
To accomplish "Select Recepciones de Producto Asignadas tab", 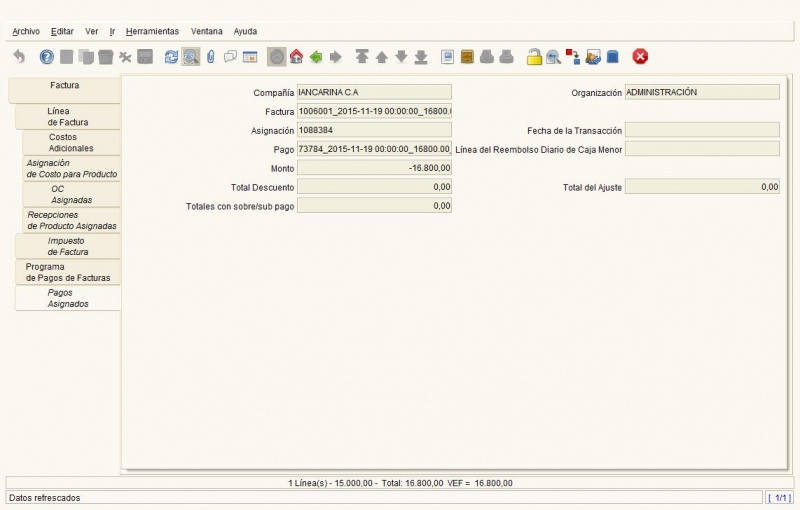I will (71, 220).
